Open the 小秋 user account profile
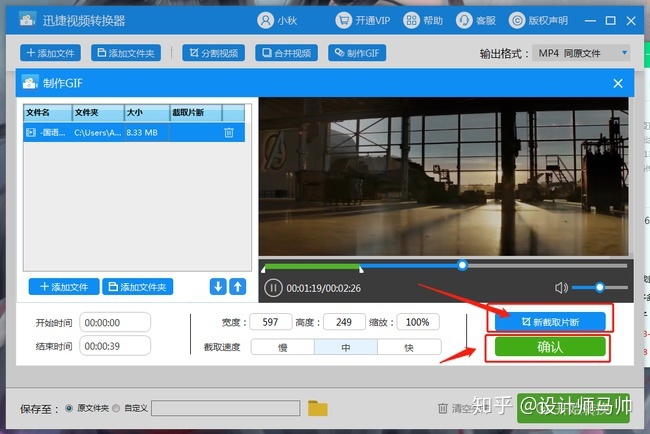 tap(276, 20)
